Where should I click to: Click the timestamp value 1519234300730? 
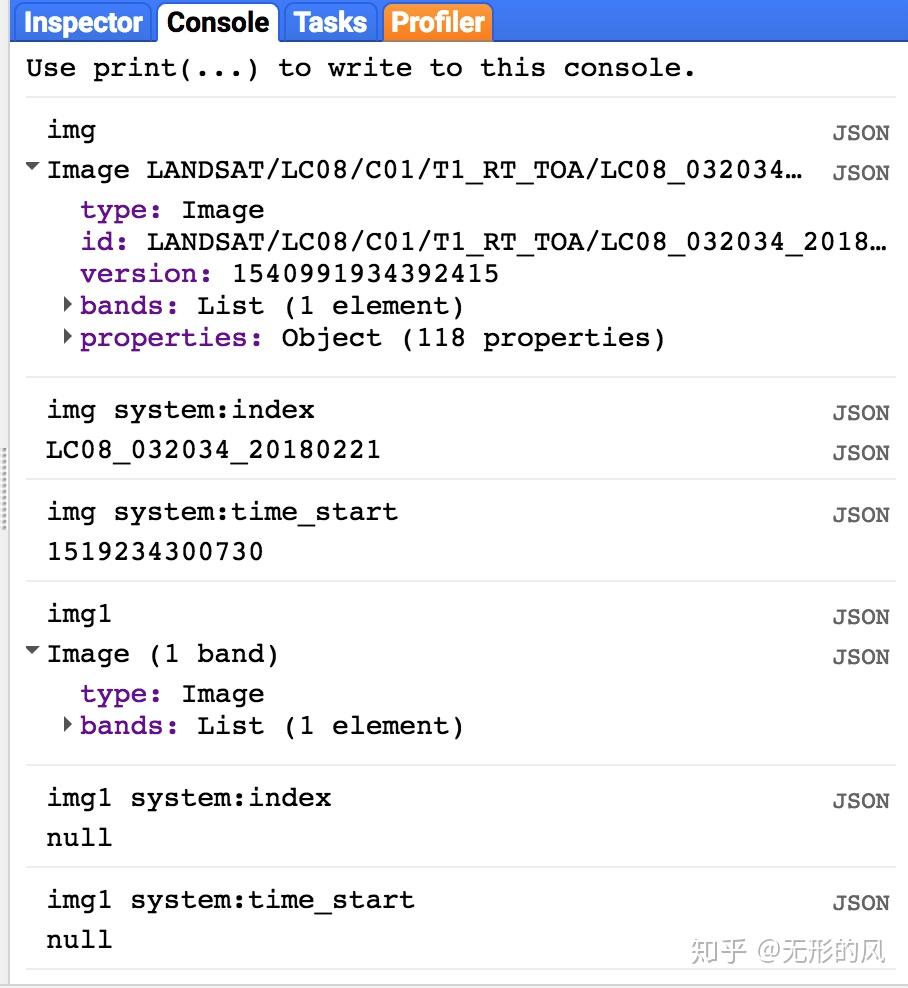point(155,551)
